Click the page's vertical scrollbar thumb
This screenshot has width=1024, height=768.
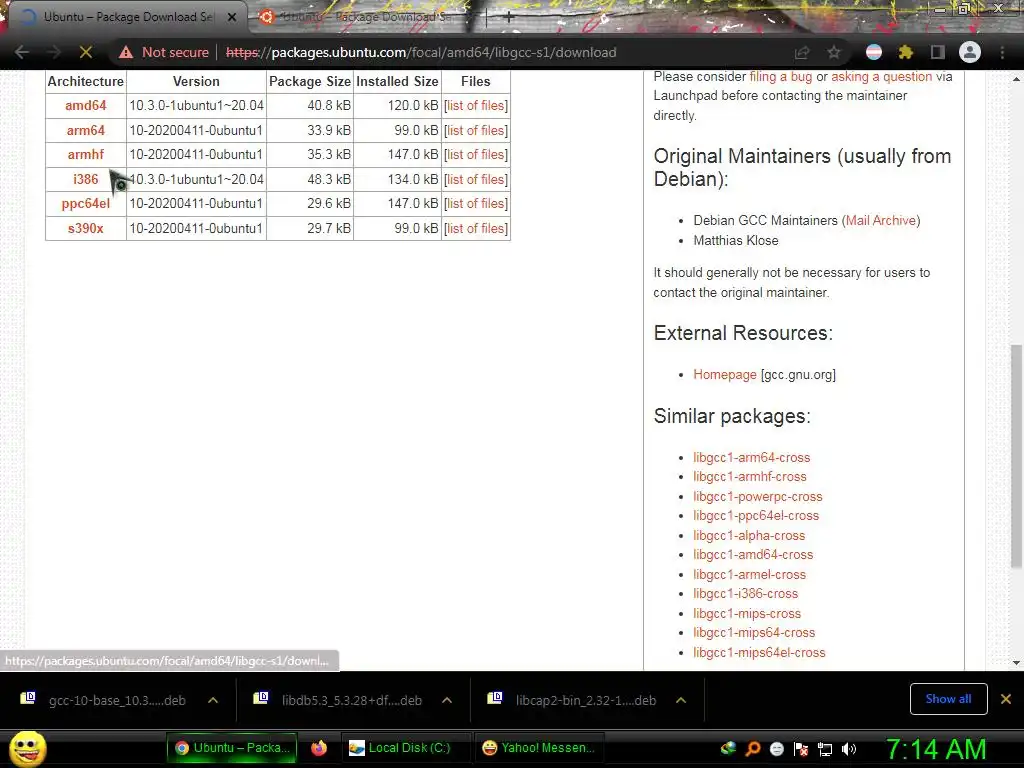pyautogui.click(x=1016, y=455)
